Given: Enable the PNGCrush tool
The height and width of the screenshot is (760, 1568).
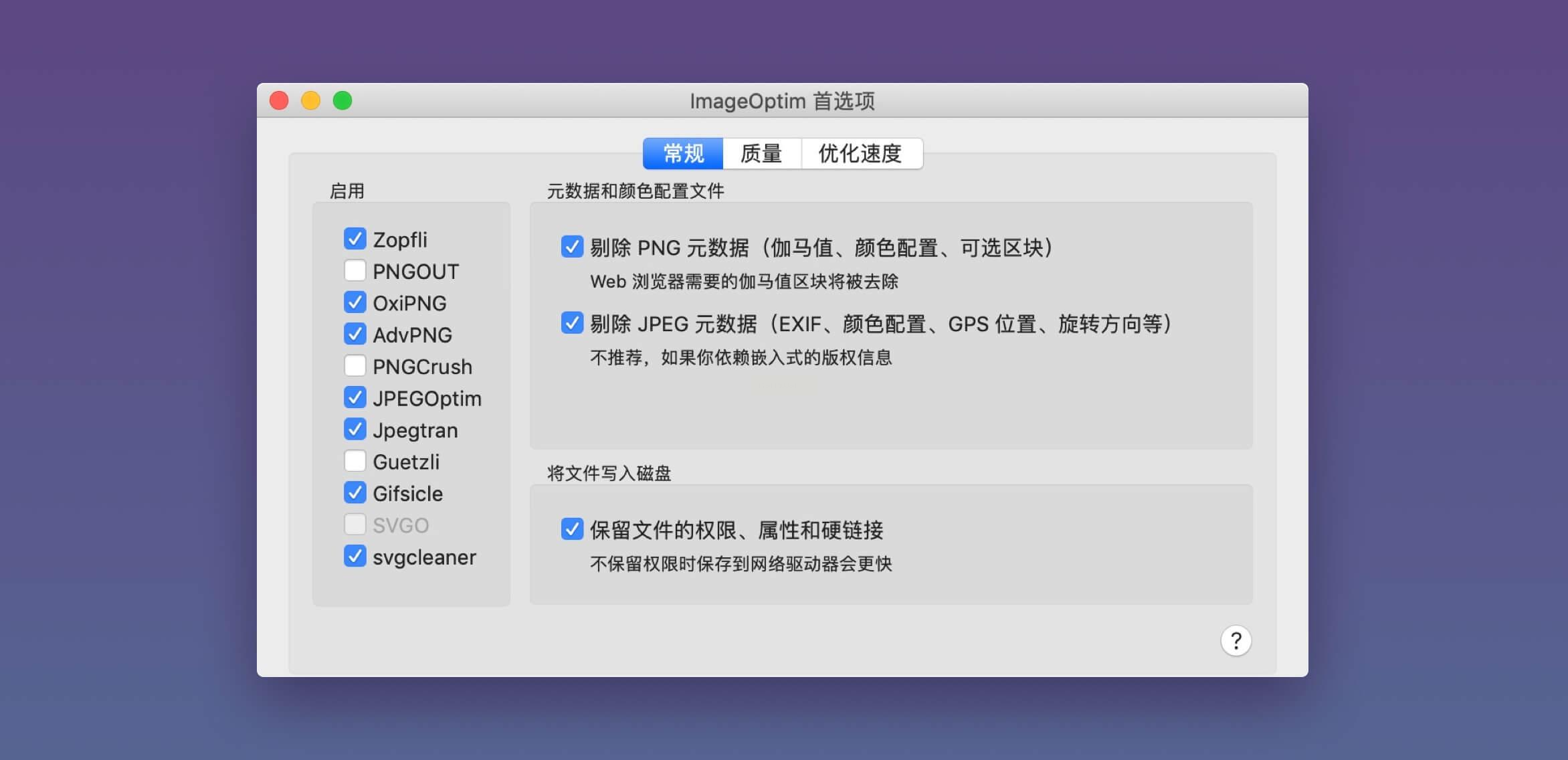Looking at the screenshot, I should point(355,366).
